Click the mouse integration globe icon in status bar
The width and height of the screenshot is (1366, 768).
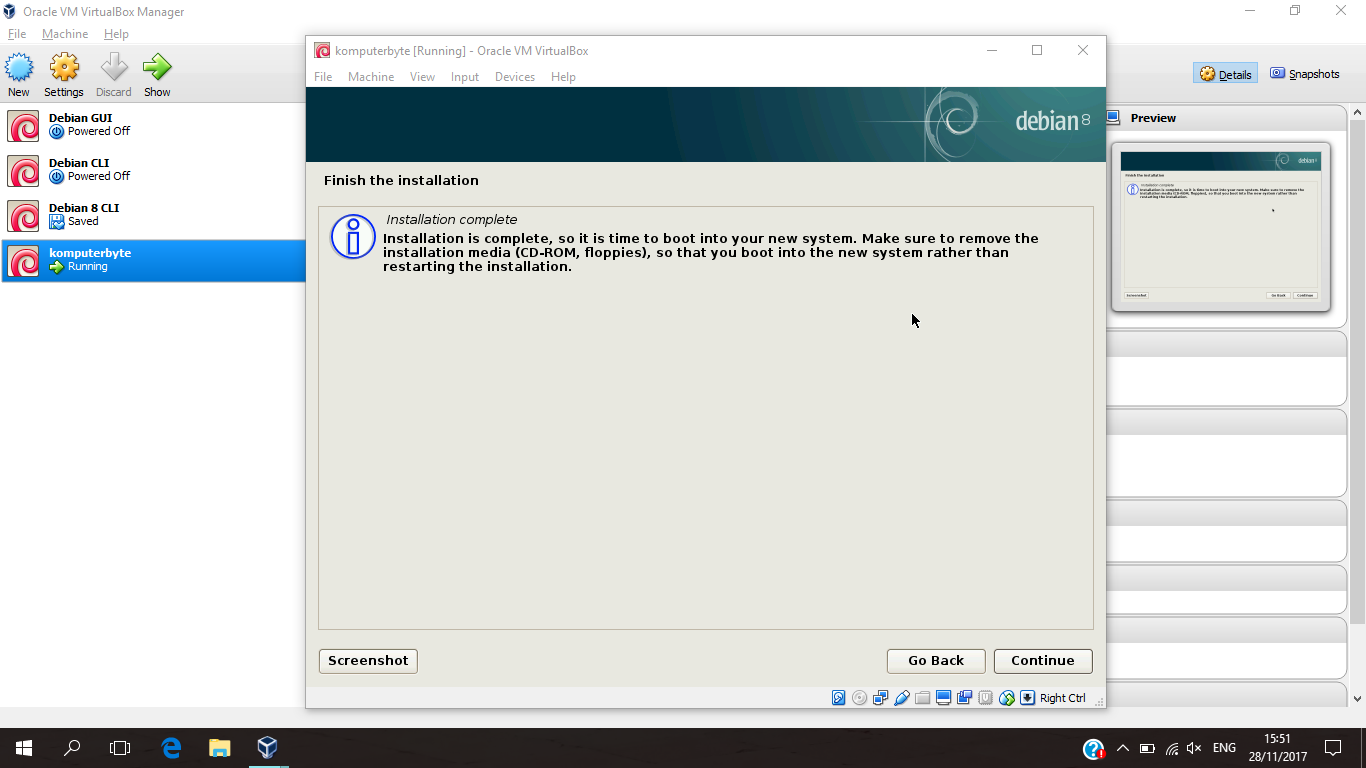coord(1007,698)
